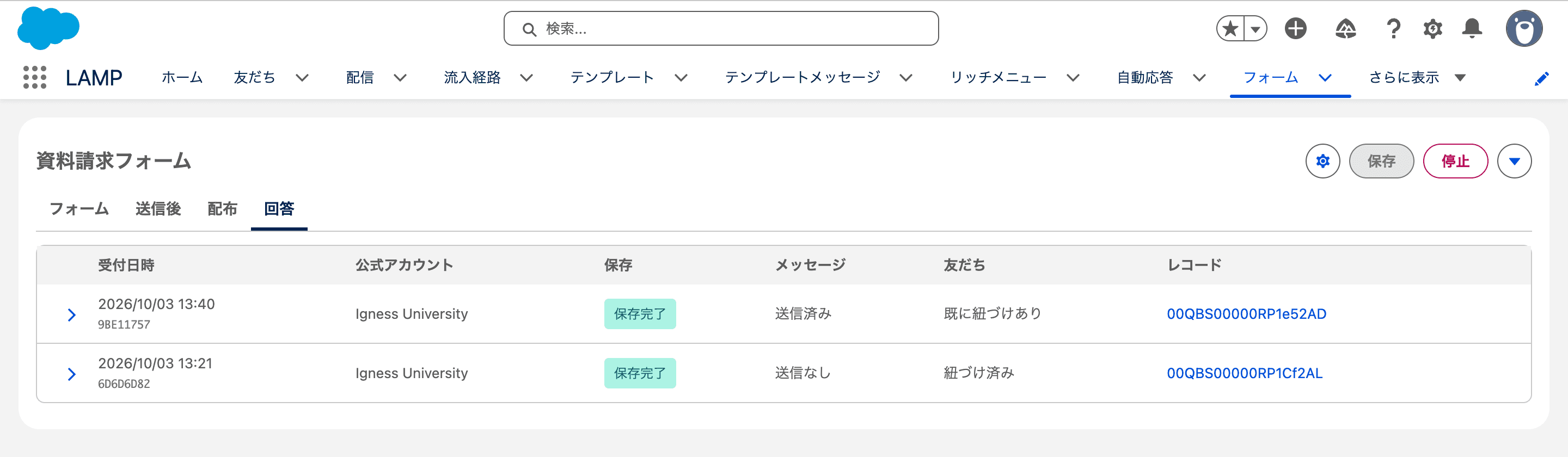Open form settings gear button
The image size is (1568, 457).
pos(1322,161)
